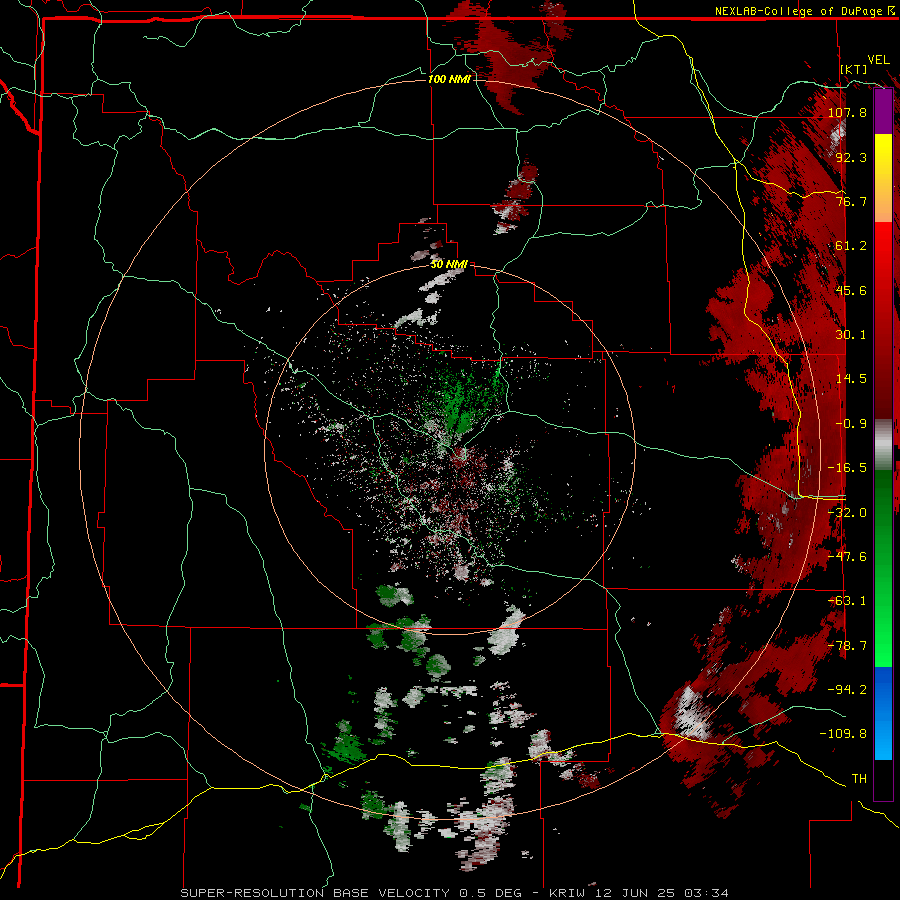Click the Super-Resolution Base Velocity caption
The image size is (900, 900).
click(x=455, y=893)
